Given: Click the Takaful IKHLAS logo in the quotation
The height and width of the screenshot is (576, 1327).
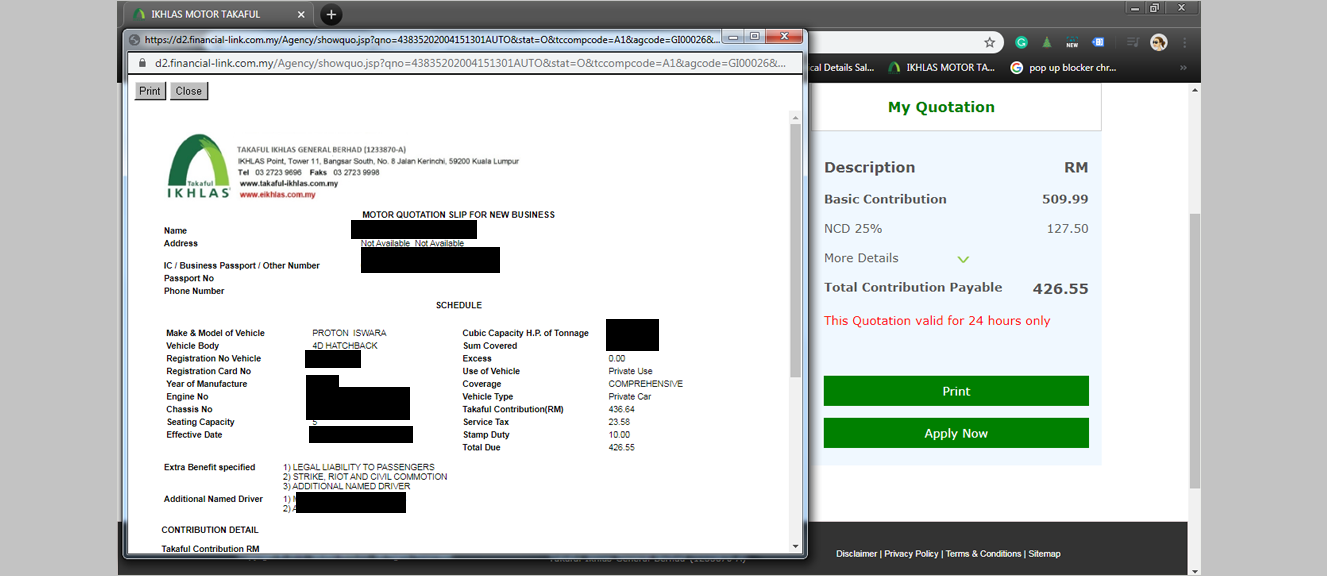Looking at the screenshot, I should 198,166.
